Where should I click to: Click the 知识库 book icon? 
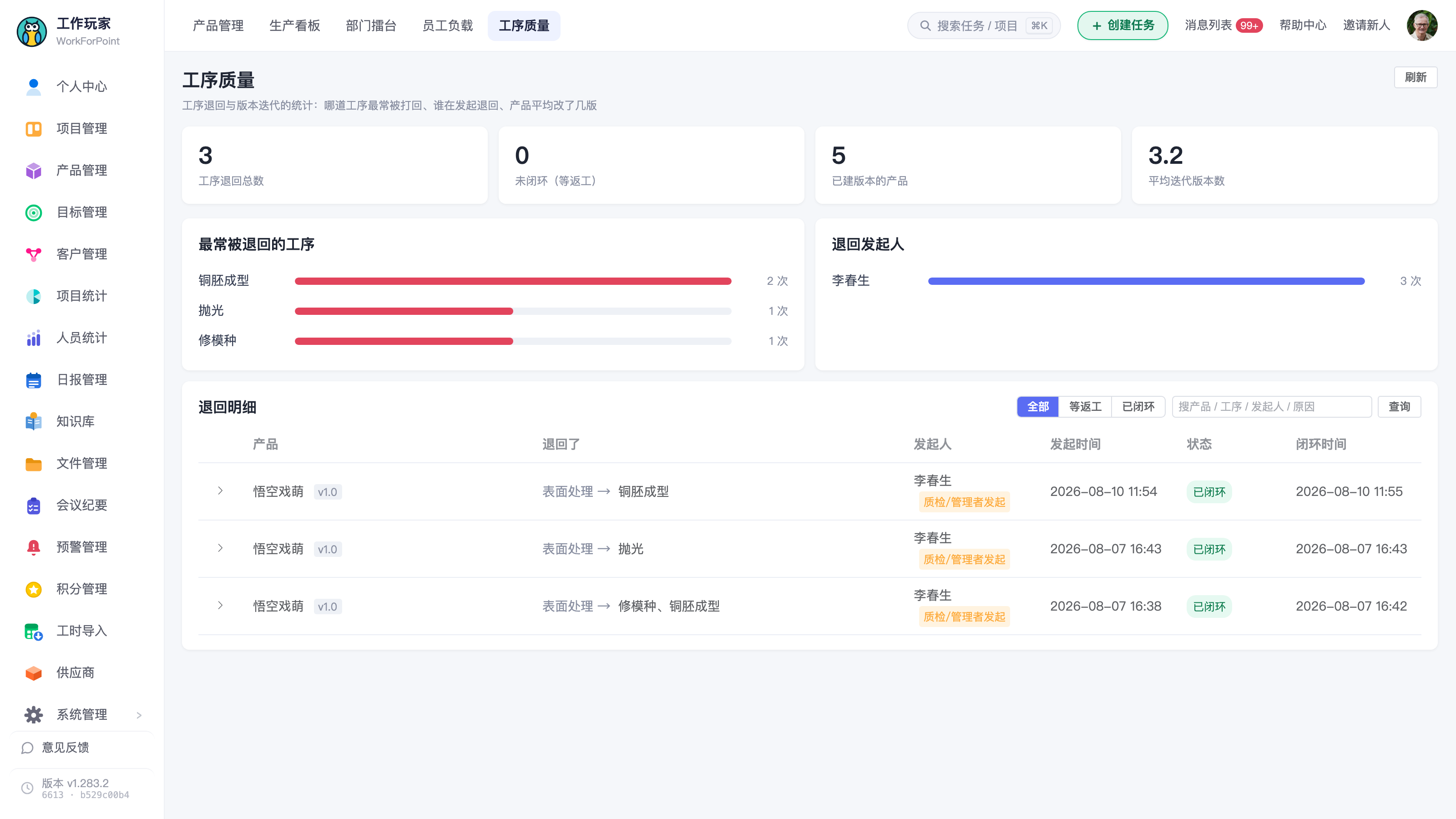tap(33, 422)
